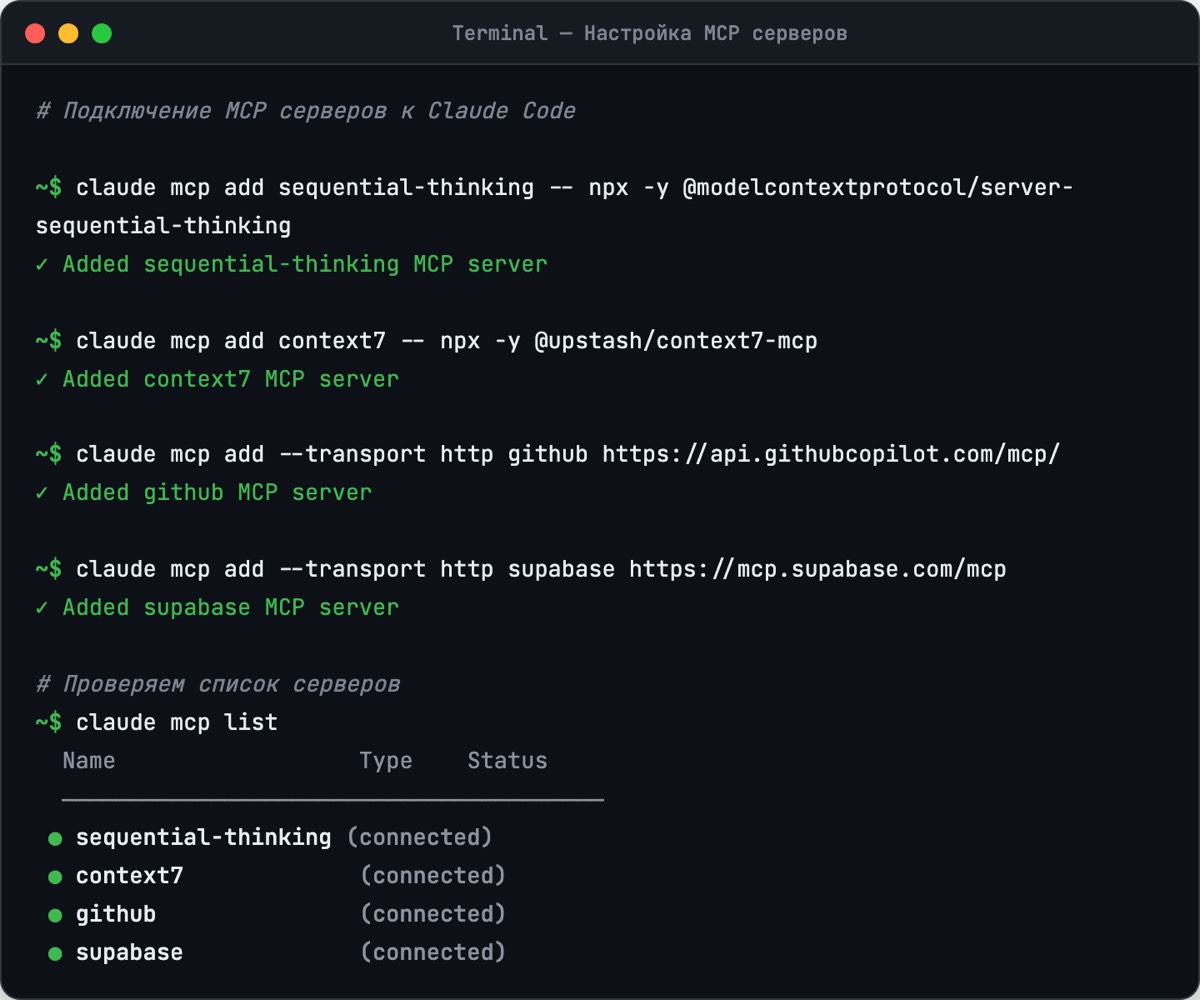Click the checkmark before Added context7
This screenshot has width=1200, height=1000.
click(x=42, y=379)
